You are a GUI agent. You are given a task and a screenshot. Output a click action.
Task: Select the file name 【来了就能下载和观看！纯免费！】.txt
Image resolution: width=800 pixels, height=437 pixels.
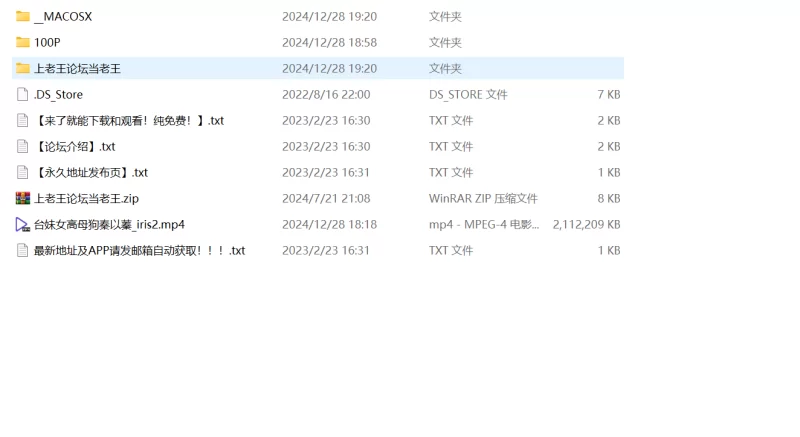[x=129, y=120]
